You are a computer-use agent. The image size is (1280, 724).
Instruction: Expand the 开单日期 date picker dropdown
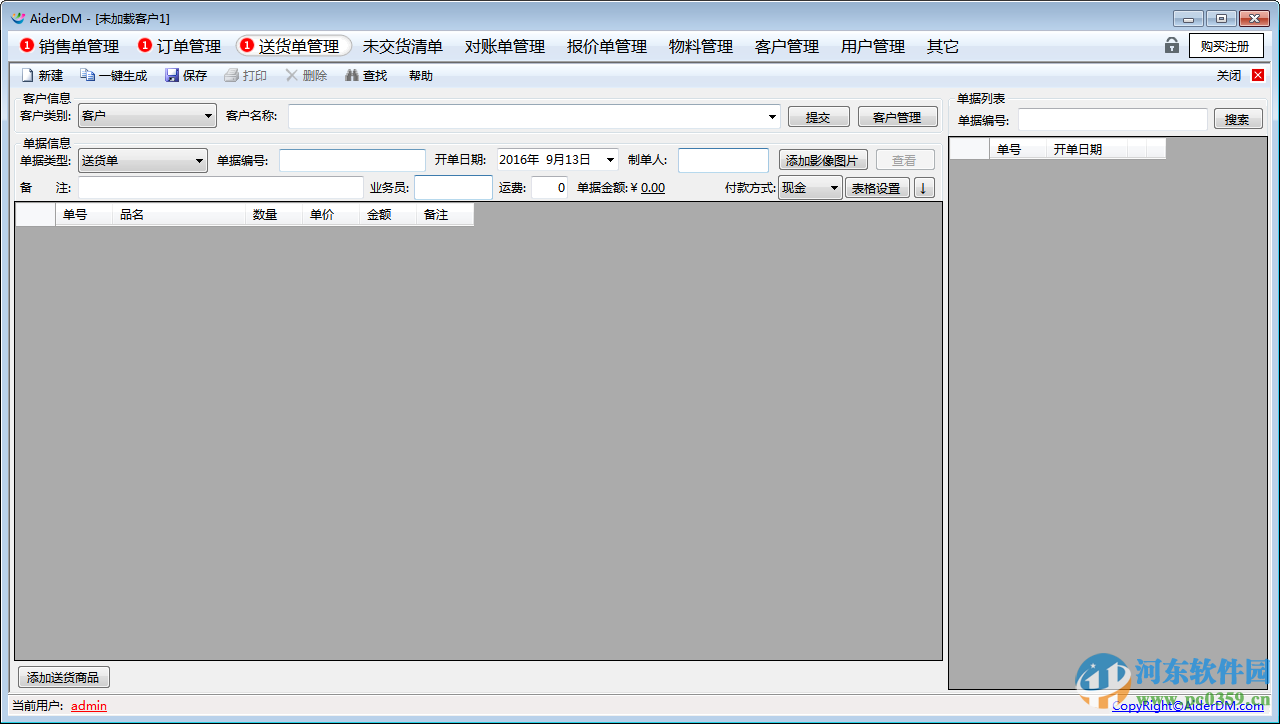(x=608, y=159)
